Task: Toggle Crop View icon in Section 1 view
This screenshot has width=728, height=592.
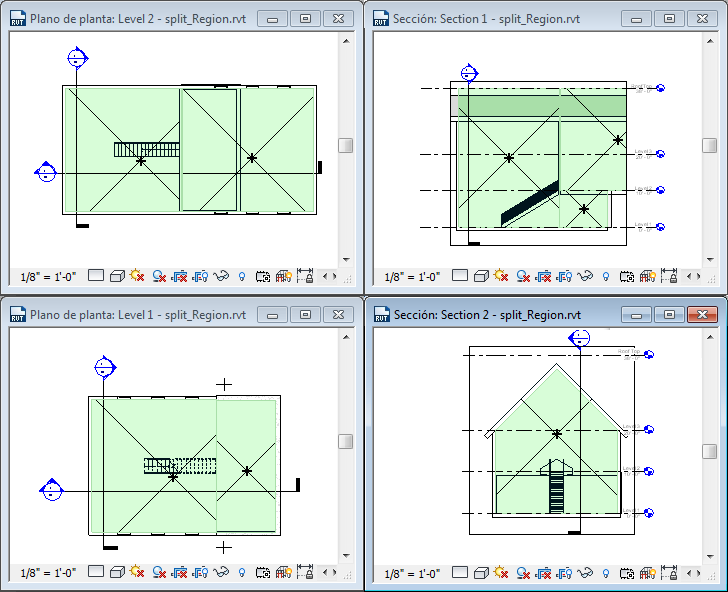Action: click(x=543, y=277)
